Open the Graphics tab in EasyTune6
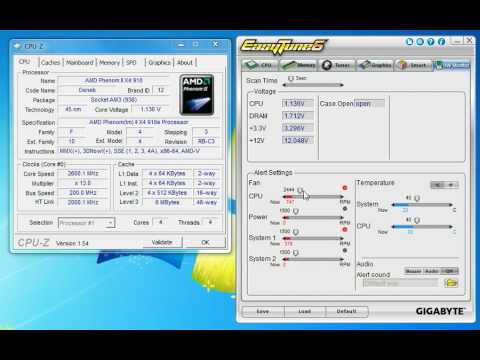This screenshot has width=480, height=360. click(x=375, y=65)
